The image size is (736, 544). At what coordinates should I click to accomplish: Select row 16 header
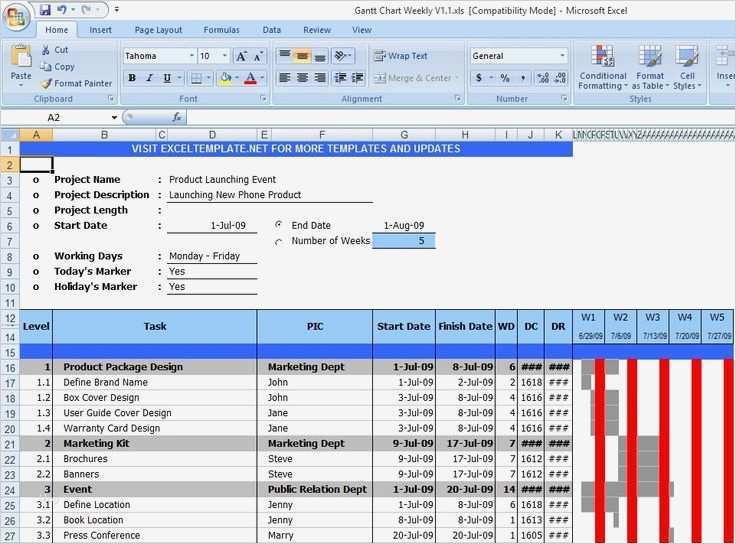tap(10, 367)
